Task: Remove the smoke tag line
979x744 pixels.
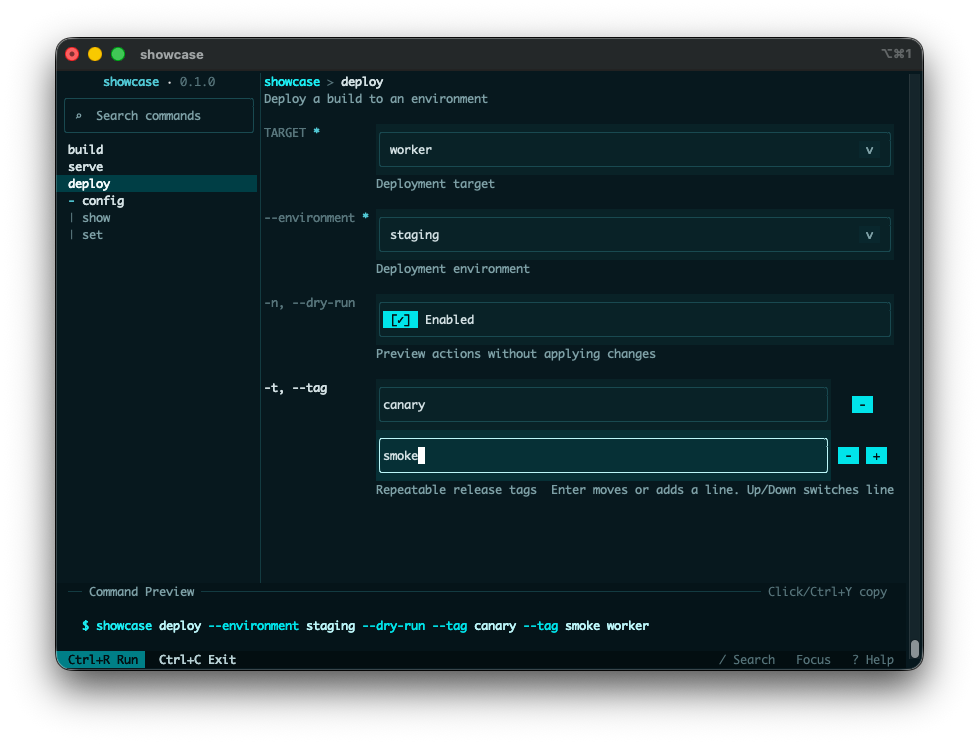Action: [x=848, y=456]
